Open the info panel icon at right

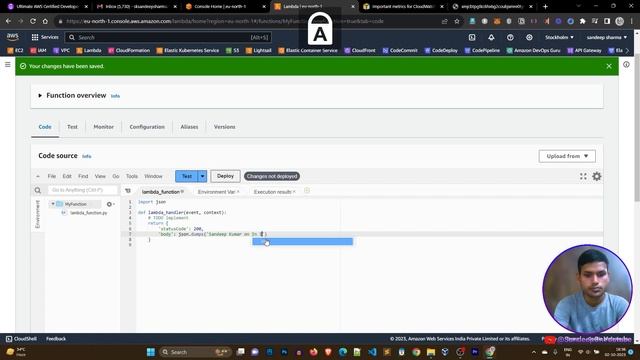click(627, 64)
